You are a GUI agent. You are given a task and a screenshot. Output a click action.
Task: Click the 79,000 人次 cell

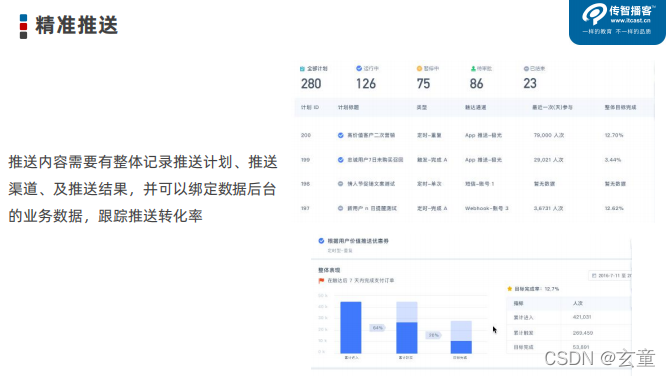pos(549,135)
